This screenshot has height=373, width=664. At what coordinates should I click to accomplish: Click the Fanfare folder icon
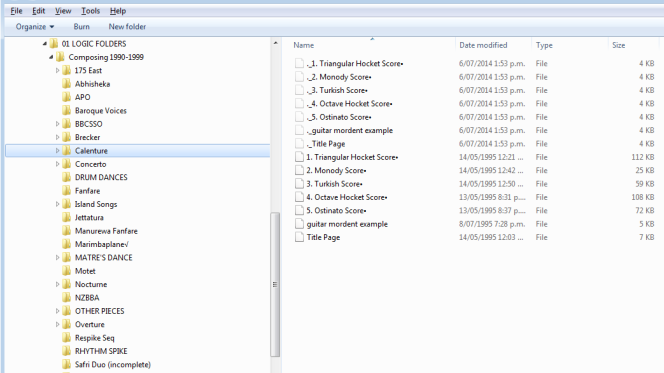[x=66, y=191]
